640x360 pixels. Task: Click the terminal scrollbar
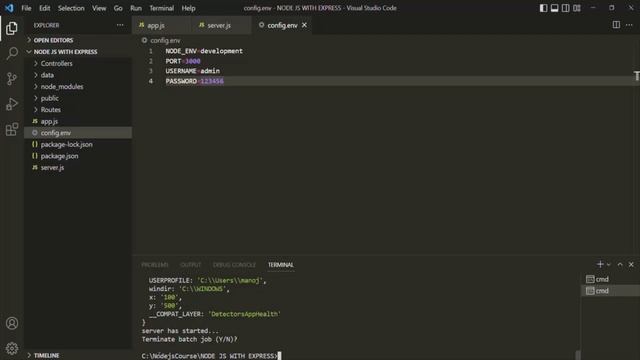(578, 355)
